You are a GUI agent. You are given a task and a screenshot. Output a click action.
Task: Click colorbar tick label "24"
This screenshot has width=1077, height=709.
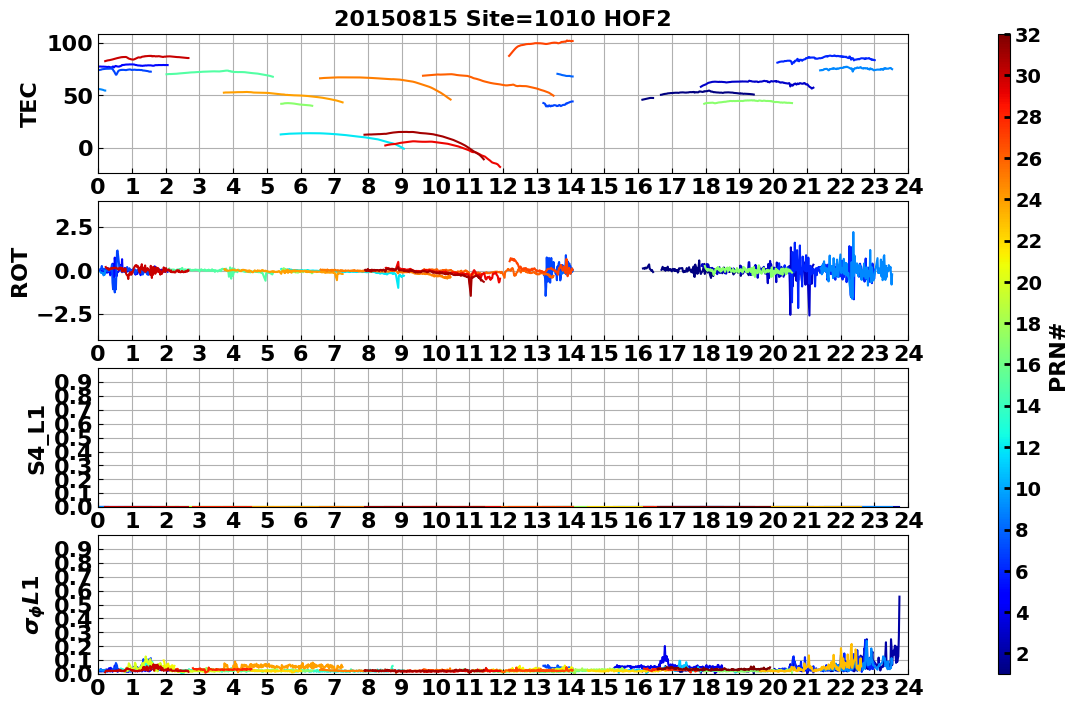[1028, 200]
